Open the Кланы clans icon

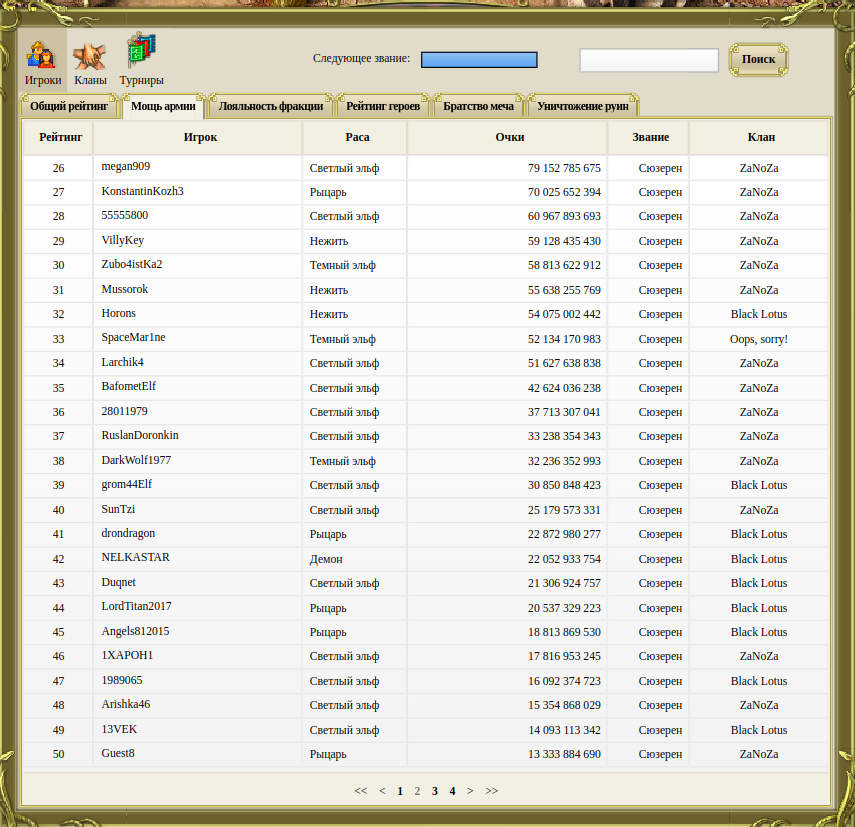tap(90, 61)
